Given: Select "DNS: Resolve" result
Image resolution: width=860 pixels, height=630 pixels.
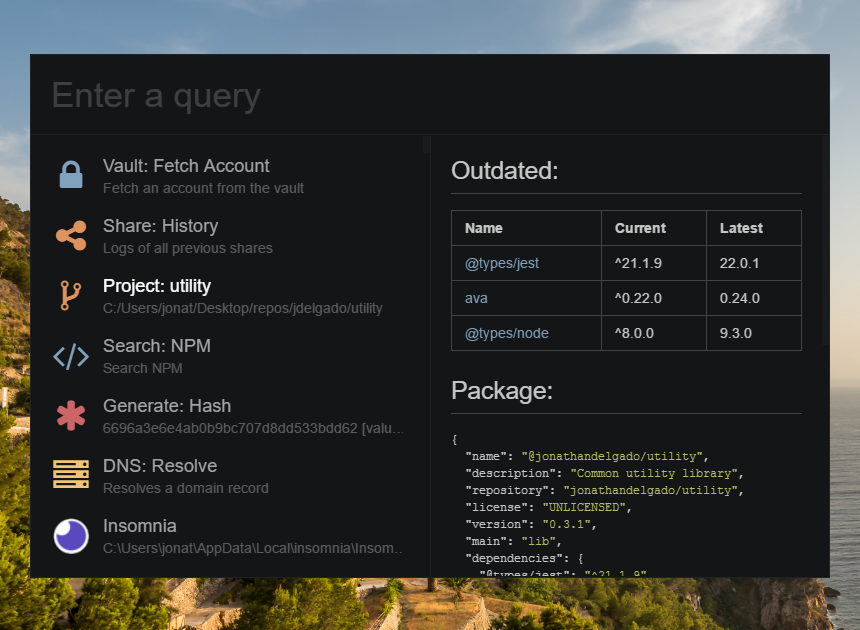Looking at the screenshot, I should 230,476.
